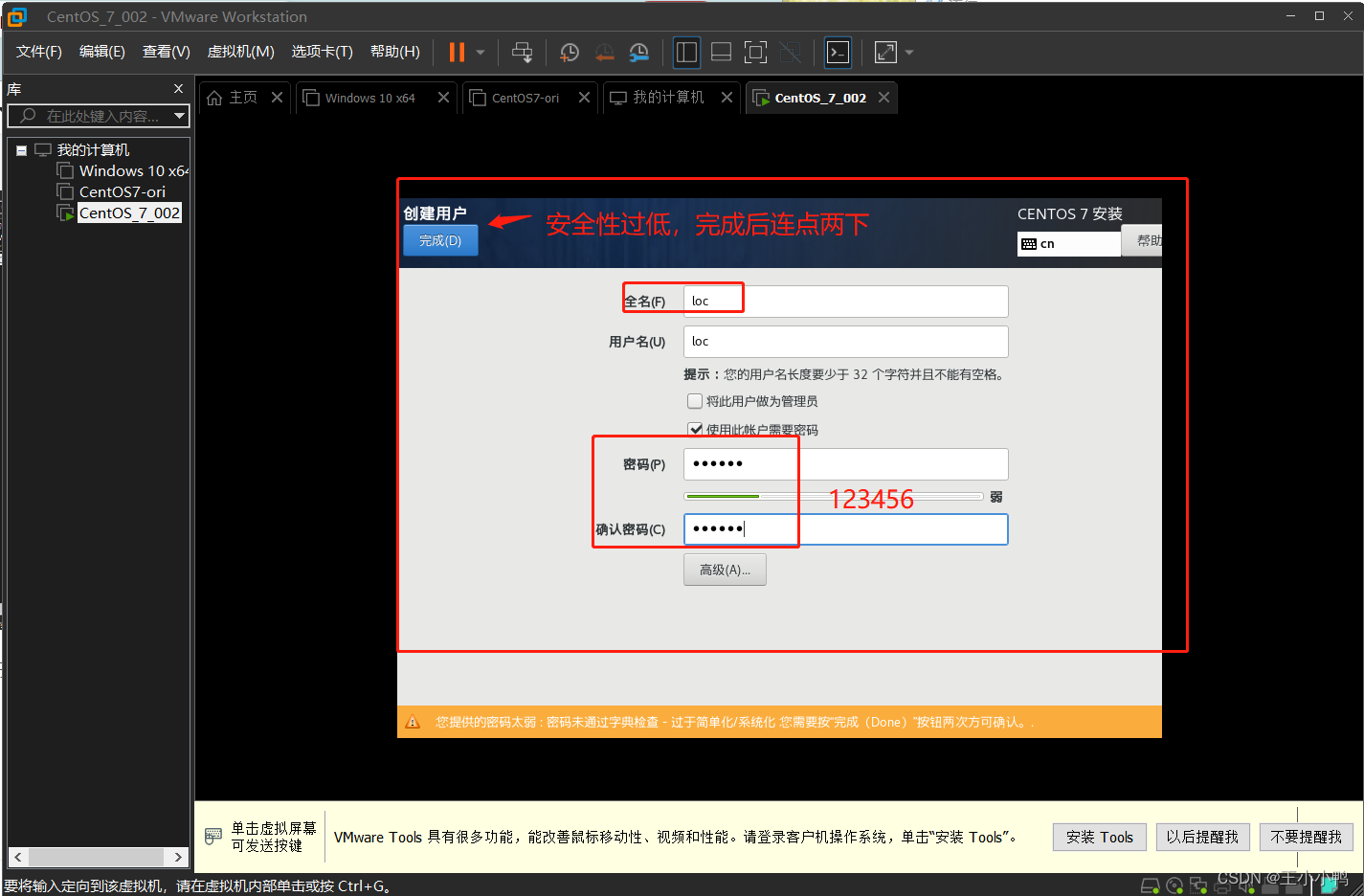Click the cn keyboard layout indicator
Viewport: 1364px width, 896px height.
pyautogui.click(x=1068, y=244)
